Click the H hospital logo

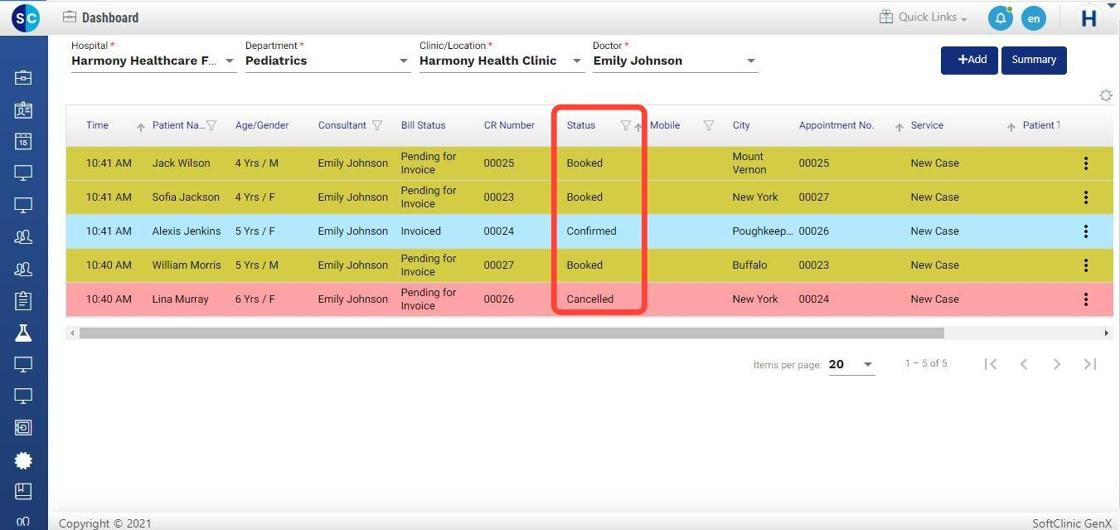point(1089,19)
